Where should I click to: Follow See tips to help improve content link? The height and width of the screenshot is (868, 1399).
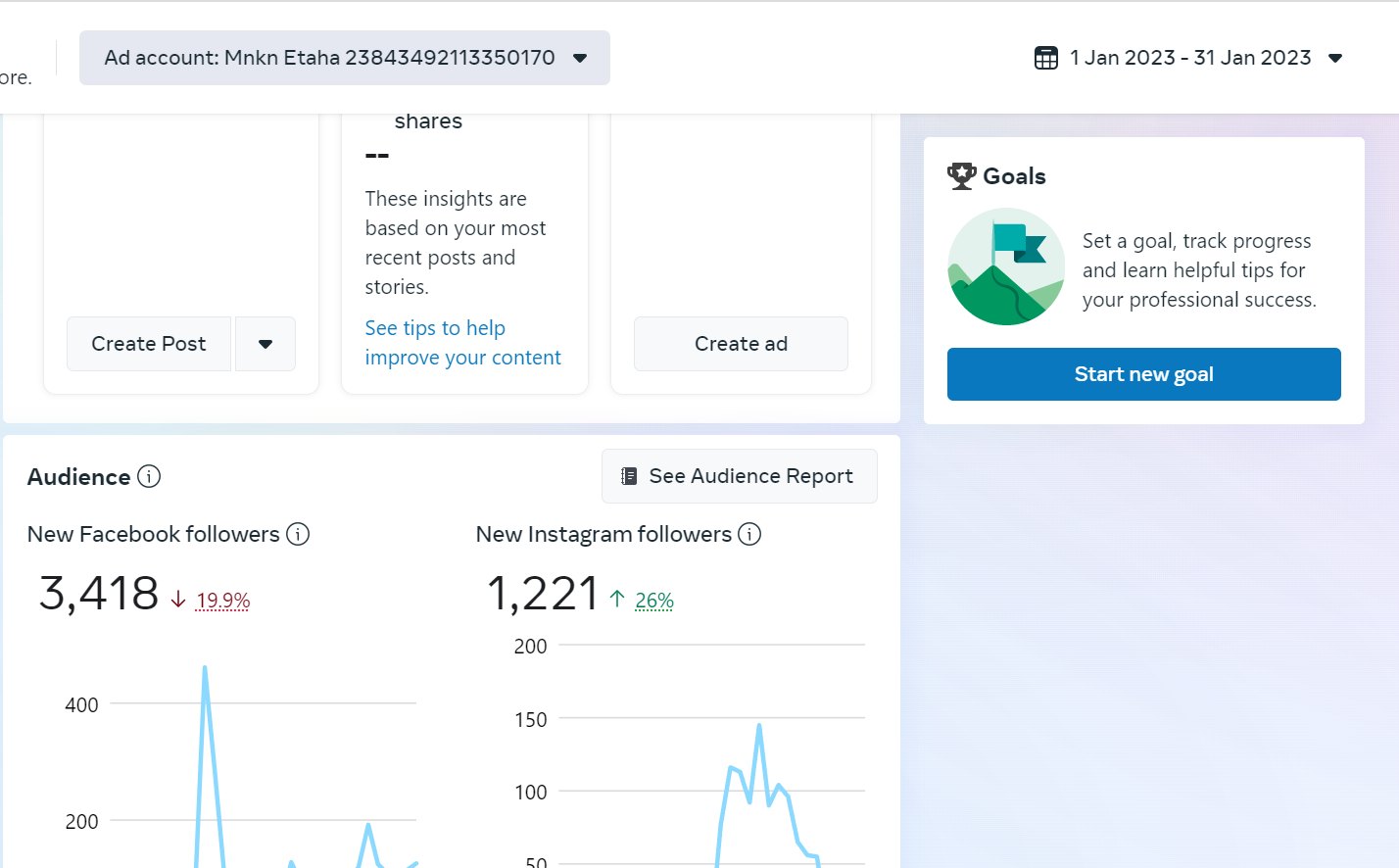pos(462,343)
